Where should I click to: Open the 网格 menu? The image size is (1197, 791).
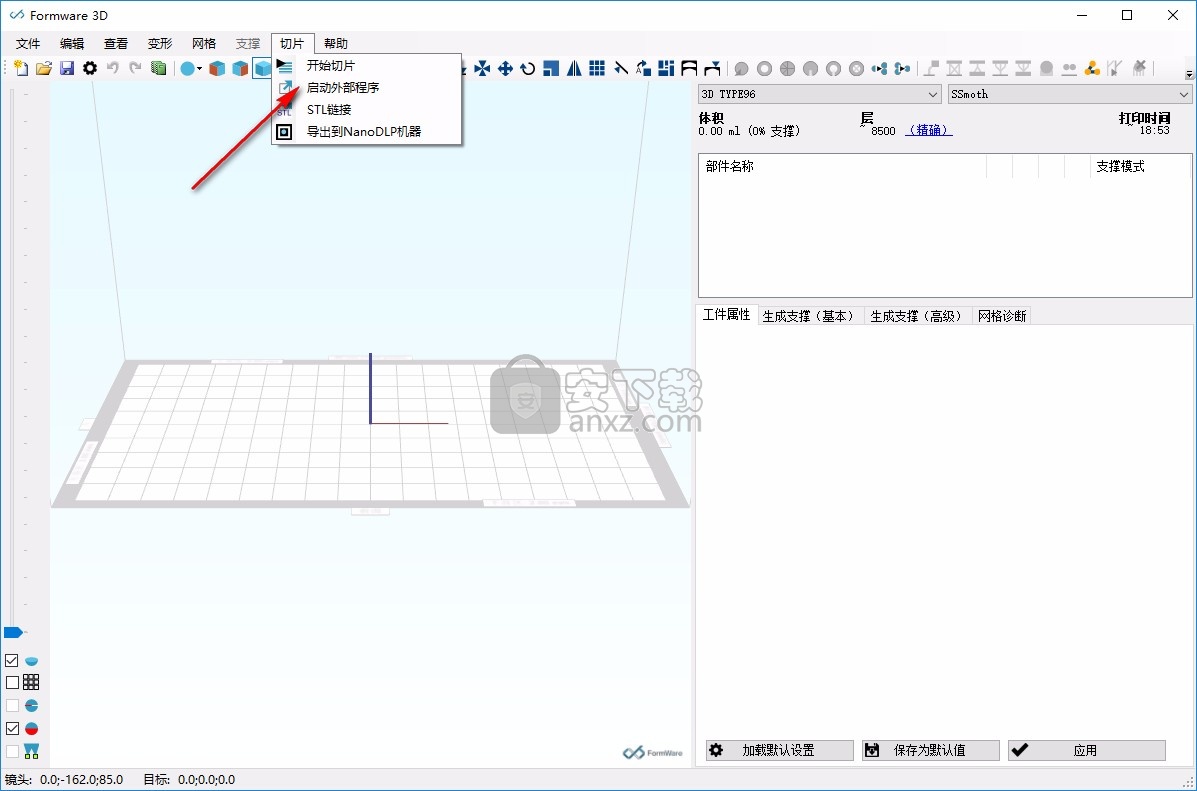pyautogui.click(x=204, y=44)
